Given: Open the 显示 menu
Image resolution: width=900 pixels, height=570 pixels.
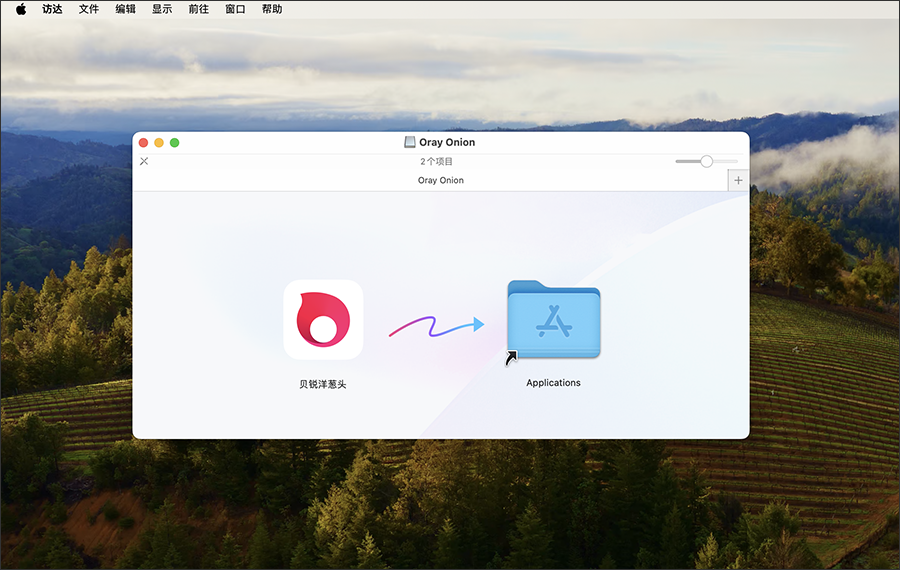Looking at the screenshot, I should click(162, 9).
